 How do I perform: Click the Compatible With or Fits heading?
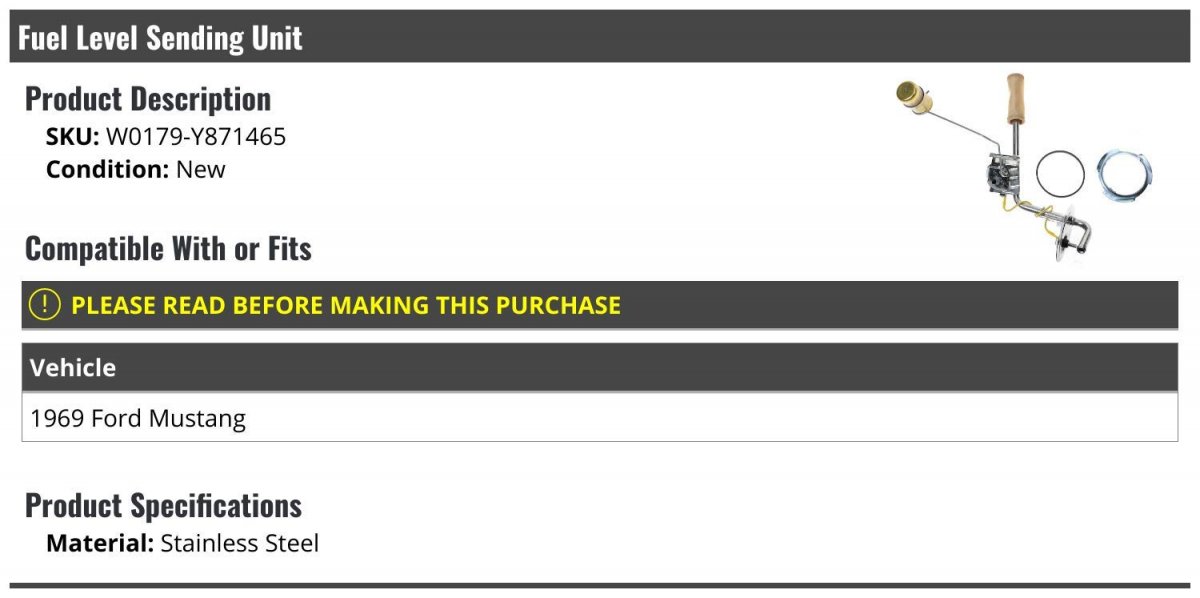coord(168,248)
